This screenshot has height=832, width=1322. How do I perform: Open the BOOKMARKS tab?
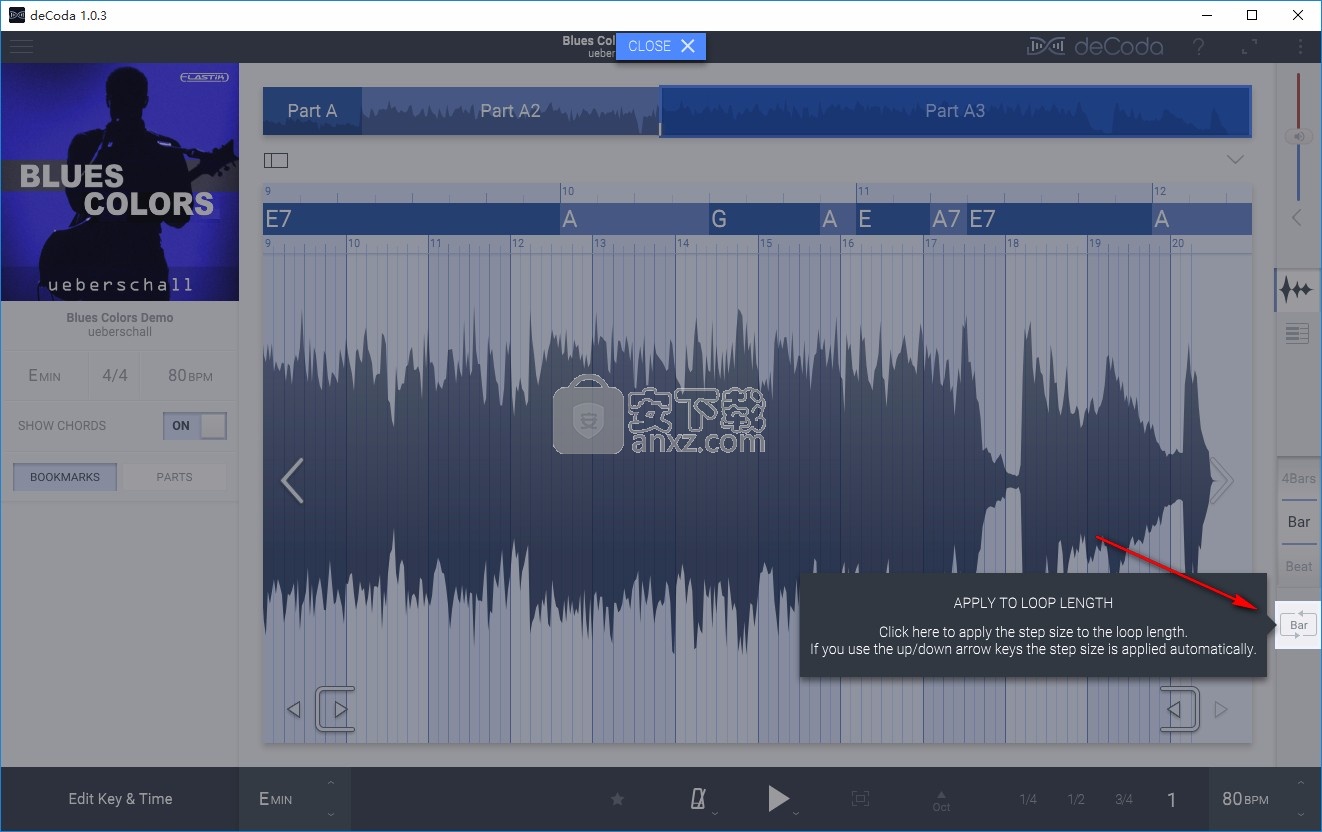tap(65, 477)
